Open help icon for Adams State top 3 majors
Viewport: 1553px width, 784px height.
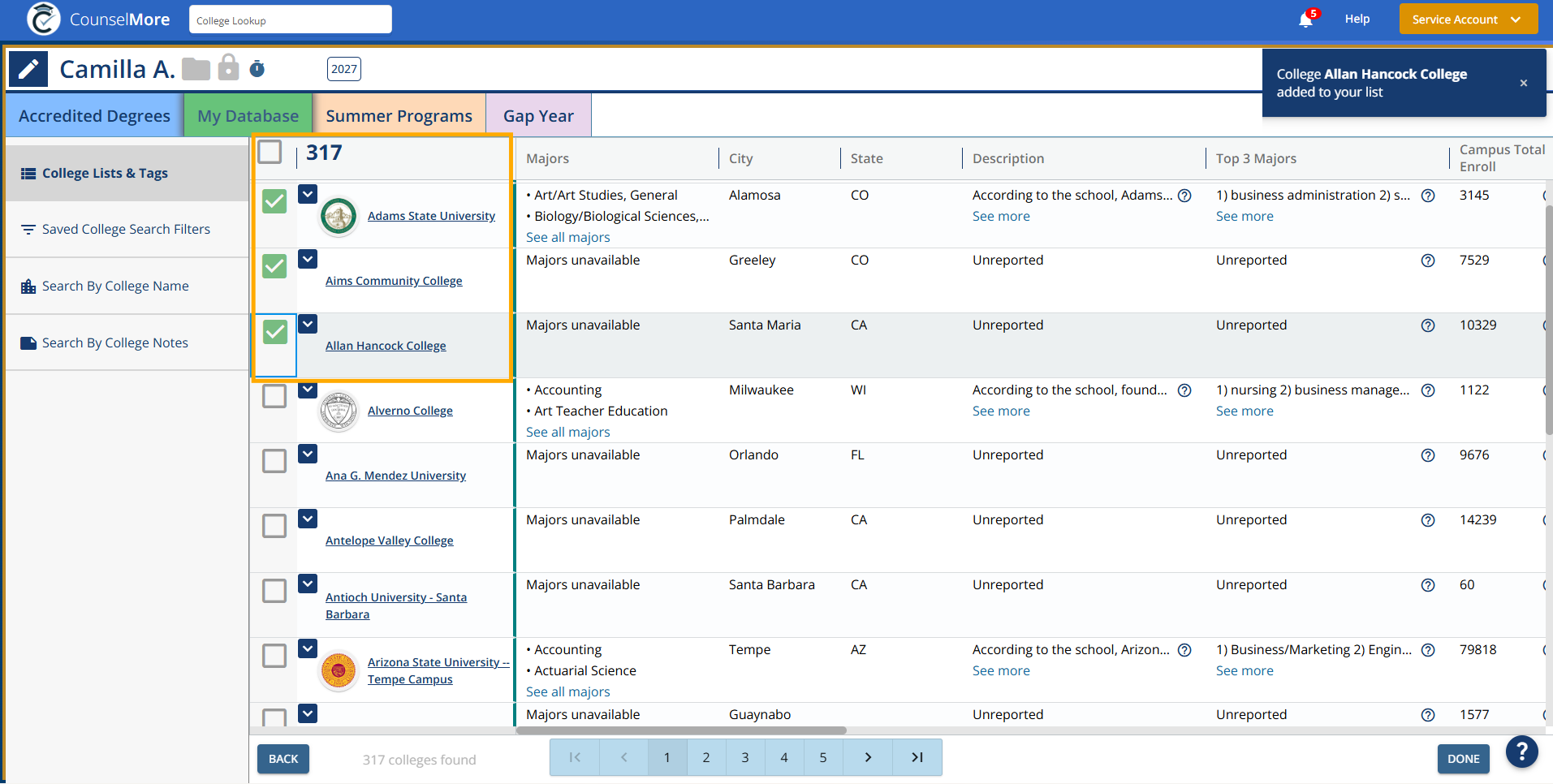(x=1428, y=196)
